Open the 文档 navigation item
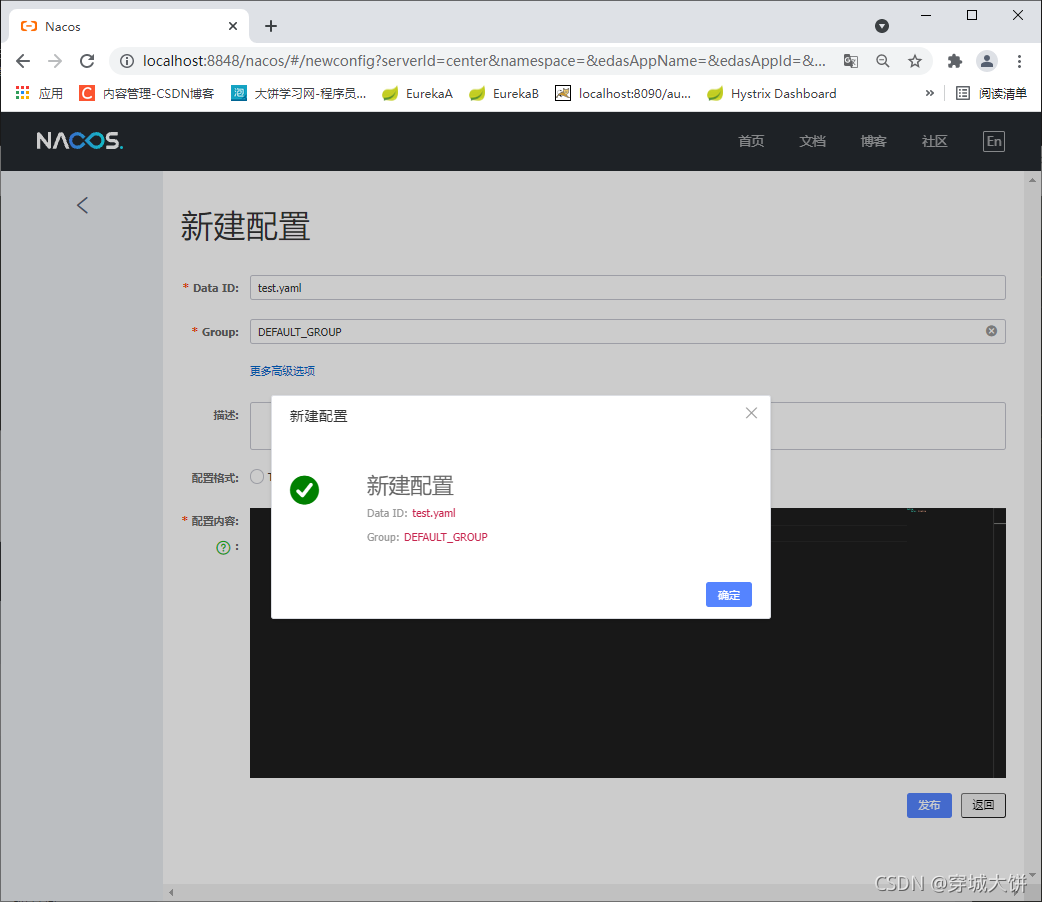The width and height of the screenshot is (1042, 902). pyautogui.click(x=812, y=140)
